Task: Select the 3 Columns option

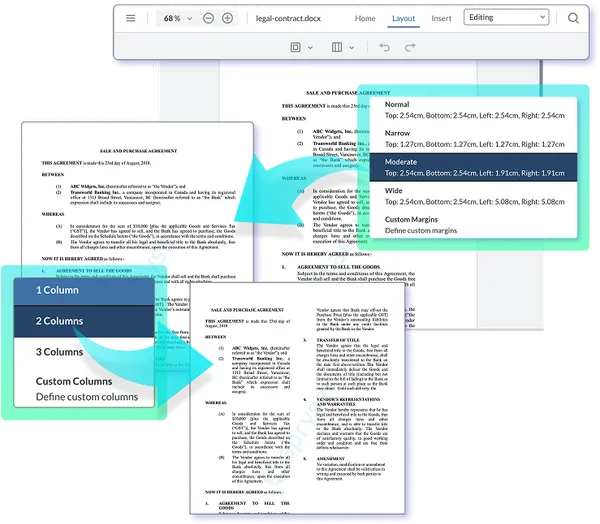Action: coord(84,352)
